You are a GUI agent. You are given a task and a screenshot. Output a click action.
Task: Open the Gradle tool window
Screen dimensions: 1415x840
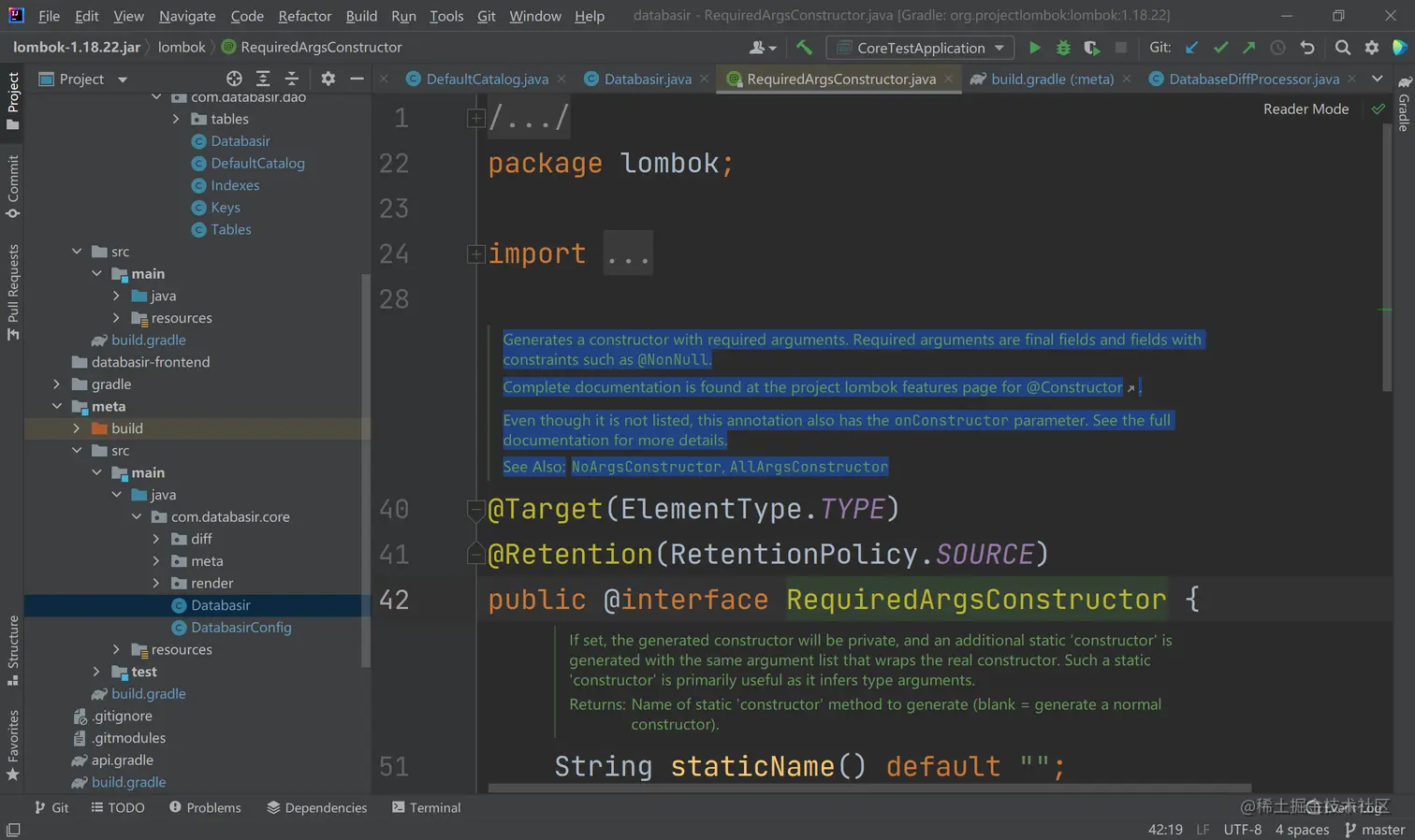[1404, 104]
